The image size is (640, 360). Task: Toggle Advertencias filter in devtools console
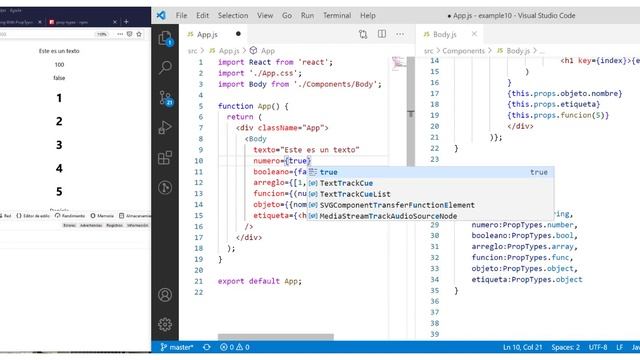[x=91, y=225]
